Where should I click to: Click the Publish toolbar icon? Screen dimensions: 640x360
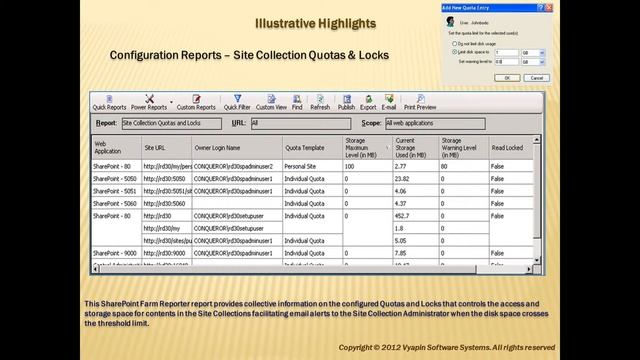coord(347,102)
